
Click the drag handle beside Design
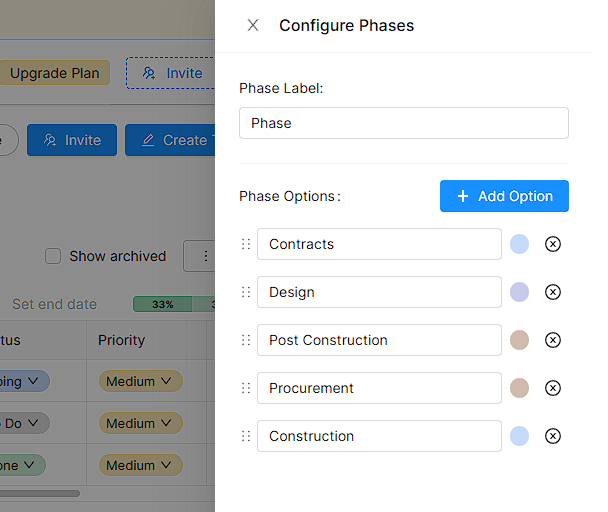pyautogui.click(x=246, y=292)
